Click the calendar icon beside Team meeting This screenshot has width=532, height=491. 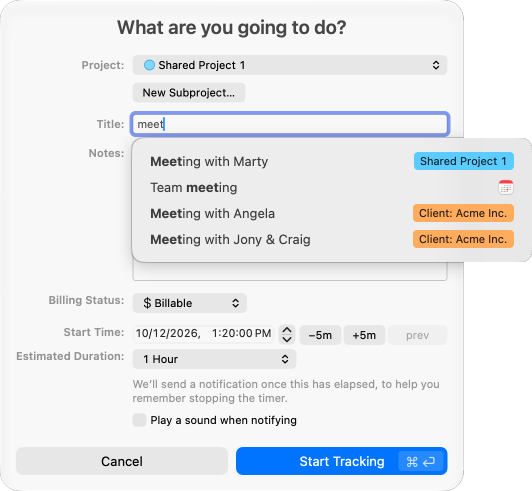click(x=506, y=187)
